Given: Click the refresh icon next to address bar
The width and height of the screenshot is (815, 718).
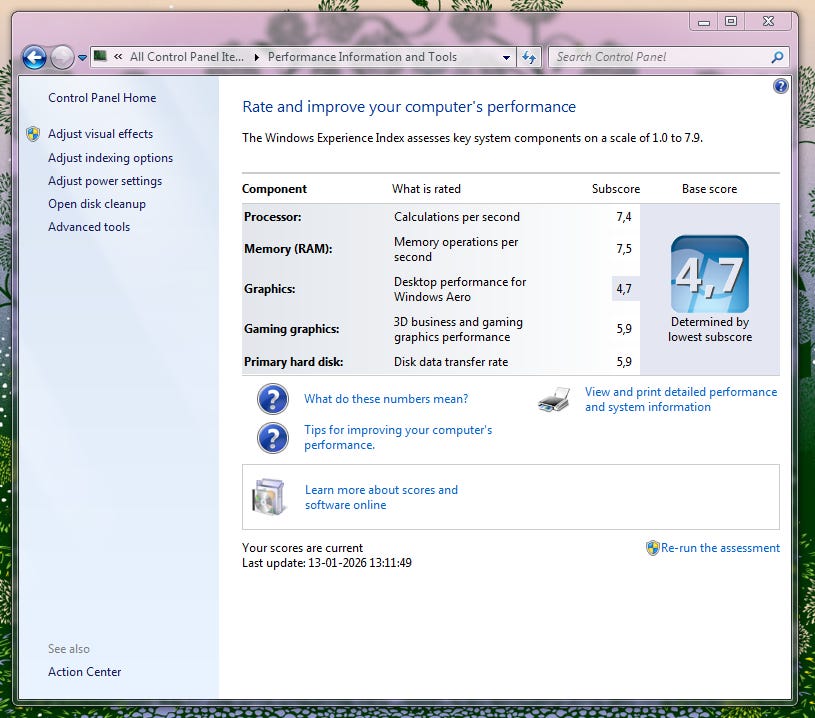Looking at the screenshot, I should point(530,57).
